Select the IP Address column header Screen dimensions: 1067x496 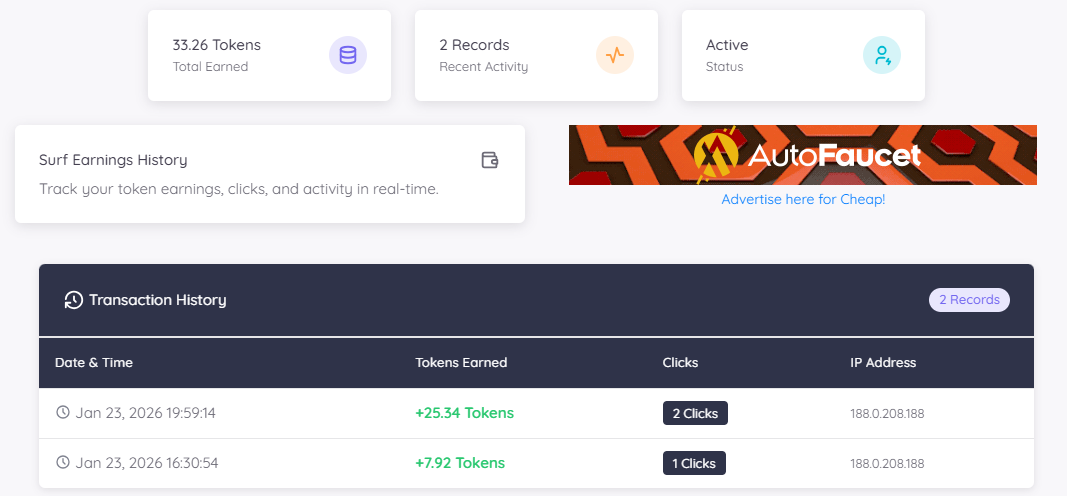point(883,362)
